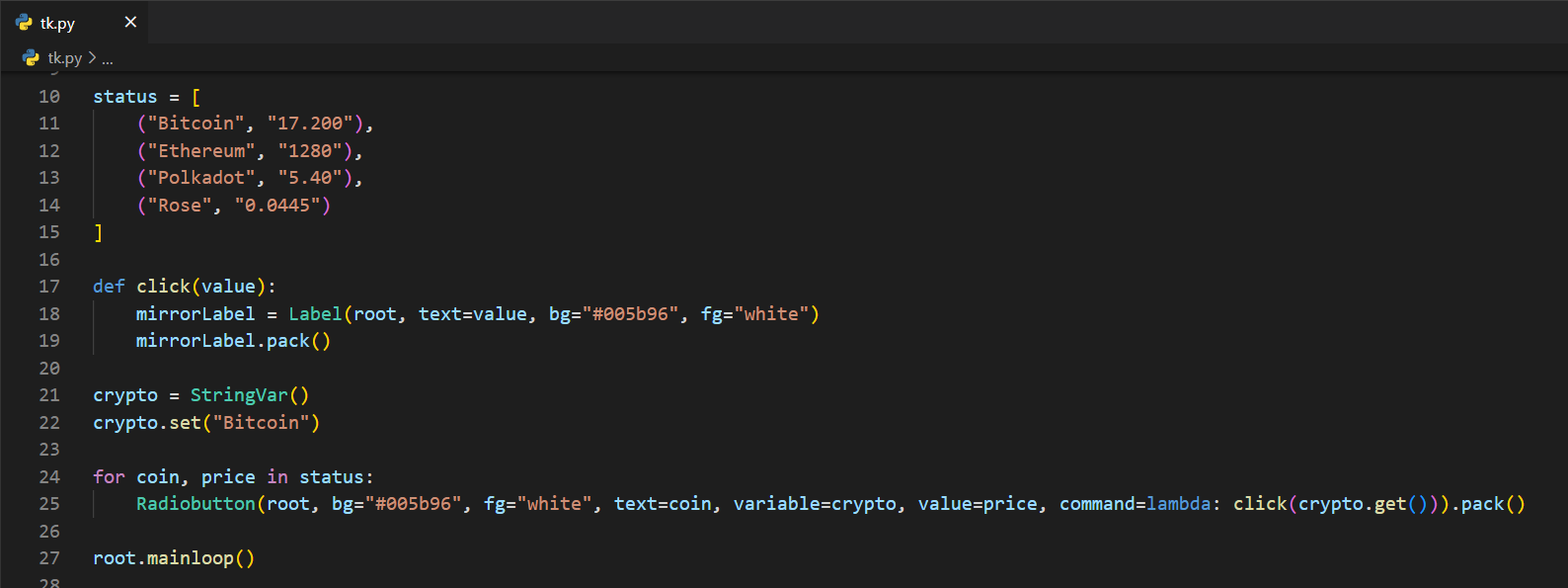Image resolution: width=1568 pixels, height=588 pixels.
Task: Click the "#005b96" color string on line 18
Action: (630, 314)
